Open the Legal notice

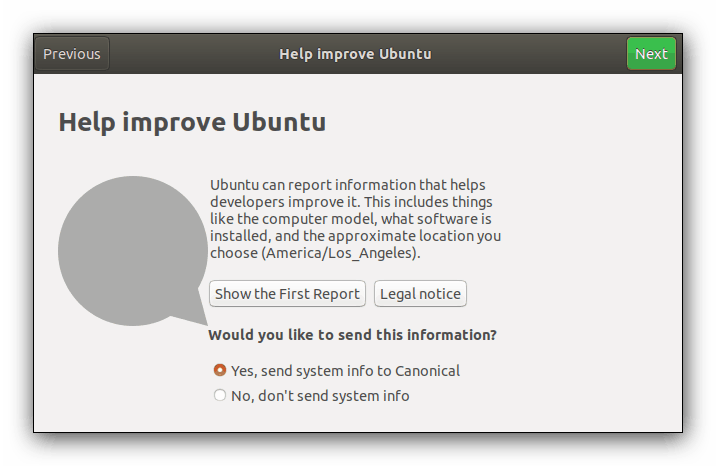point(420,294)
